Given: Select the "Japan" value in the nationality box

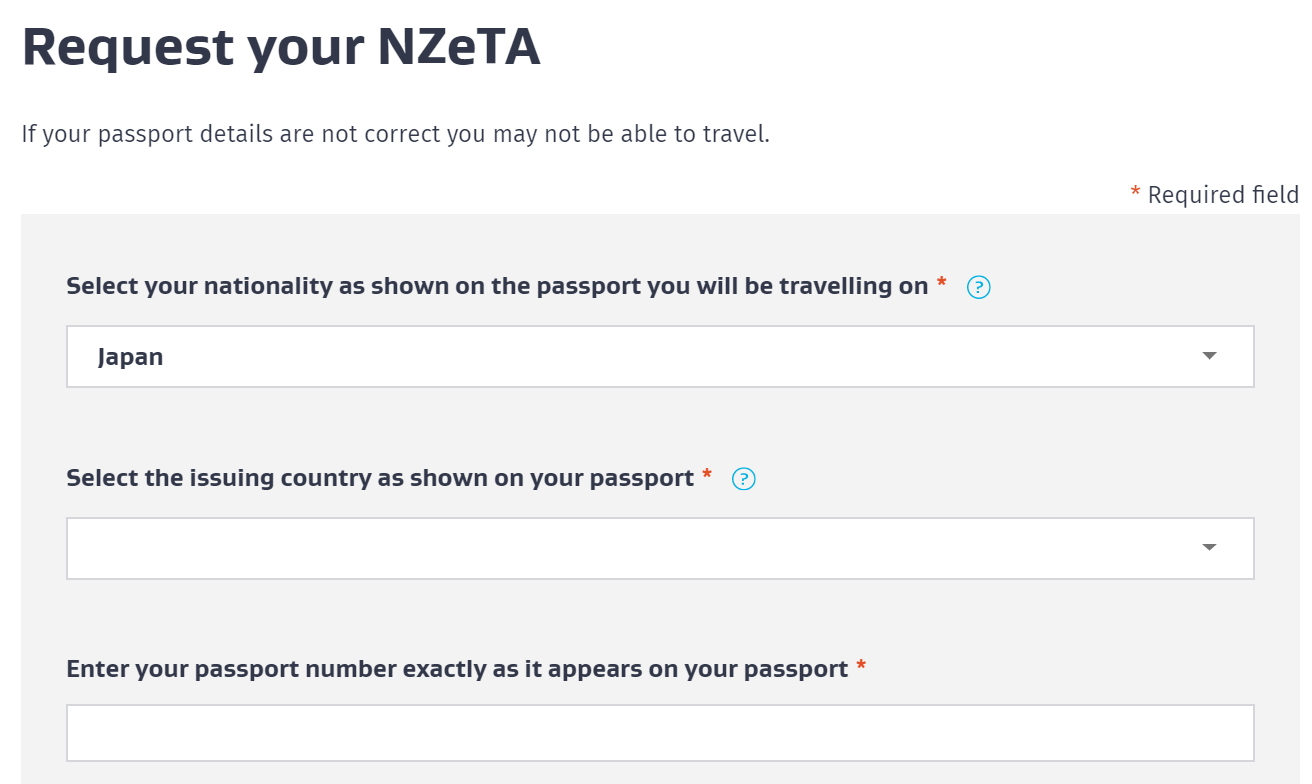Looking at the screenshot, I should pos(131,357).
